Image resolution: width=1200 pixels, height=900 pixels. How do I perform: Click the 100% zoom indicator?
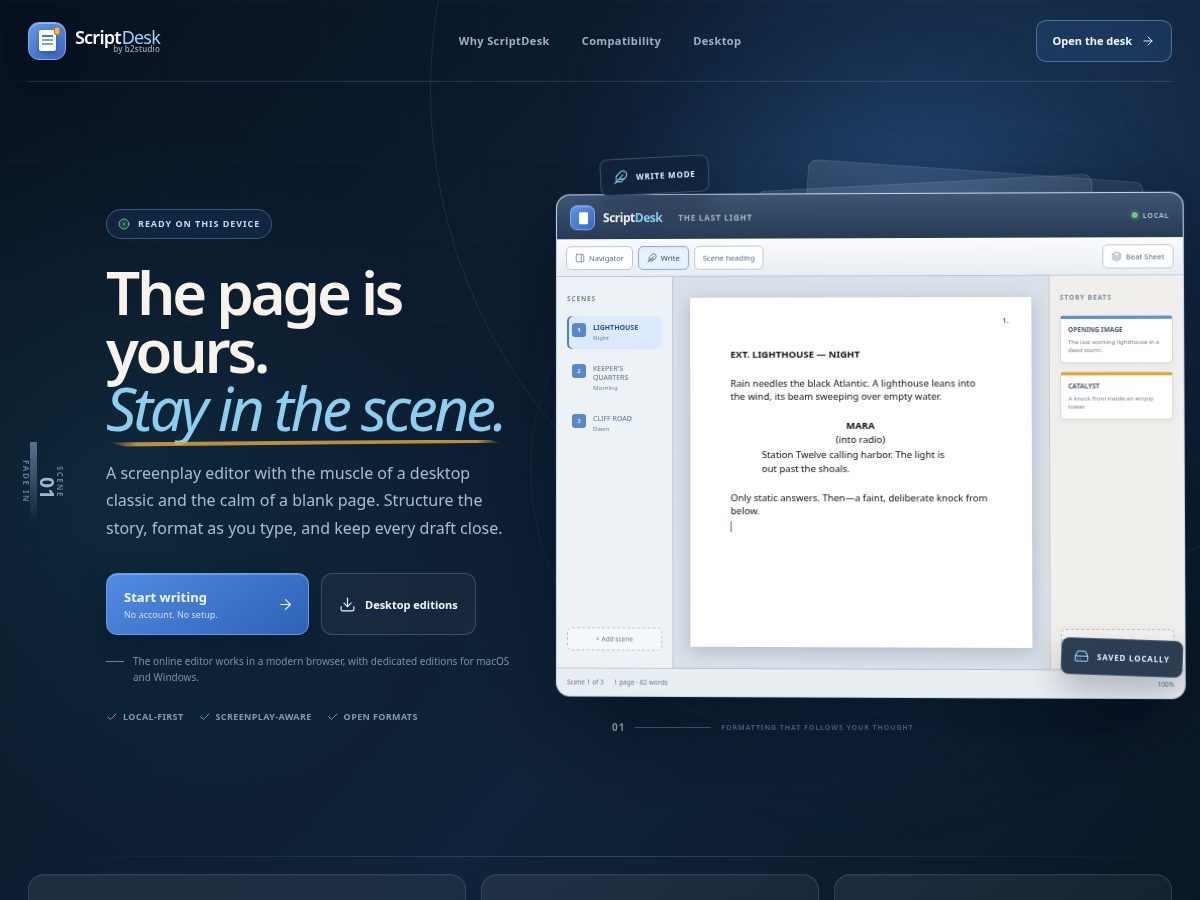point(1166,684)
